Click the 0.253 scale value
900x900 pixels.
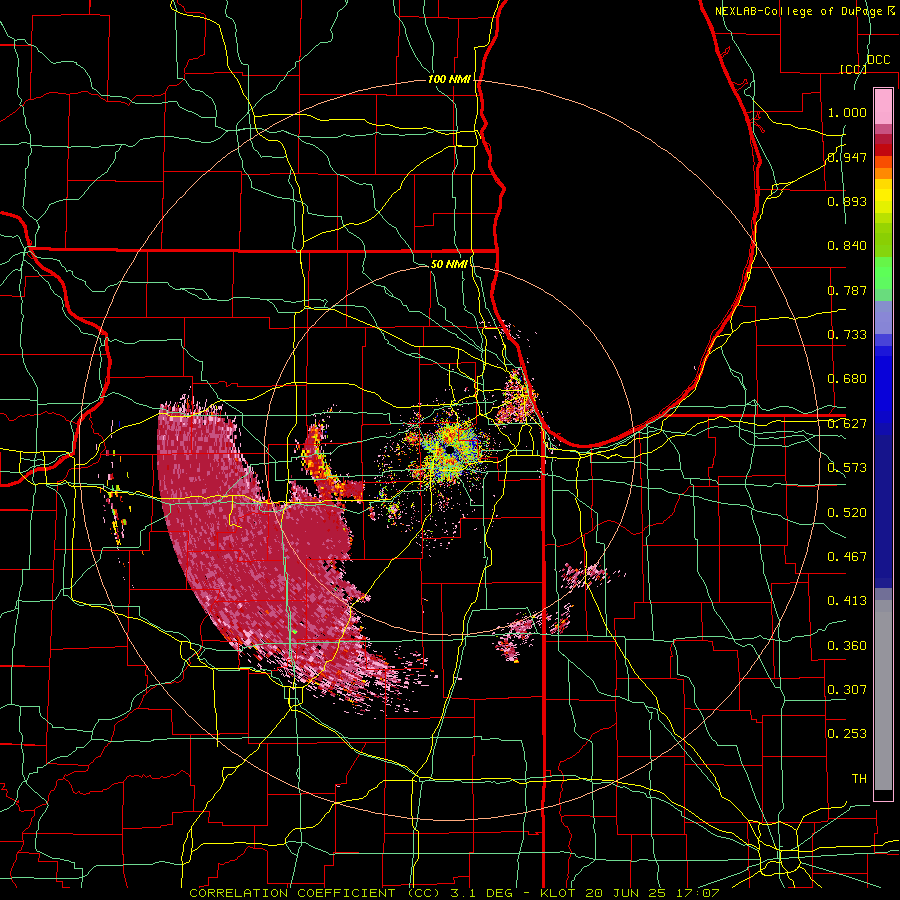pyautogui.click(x=847, y=734)
